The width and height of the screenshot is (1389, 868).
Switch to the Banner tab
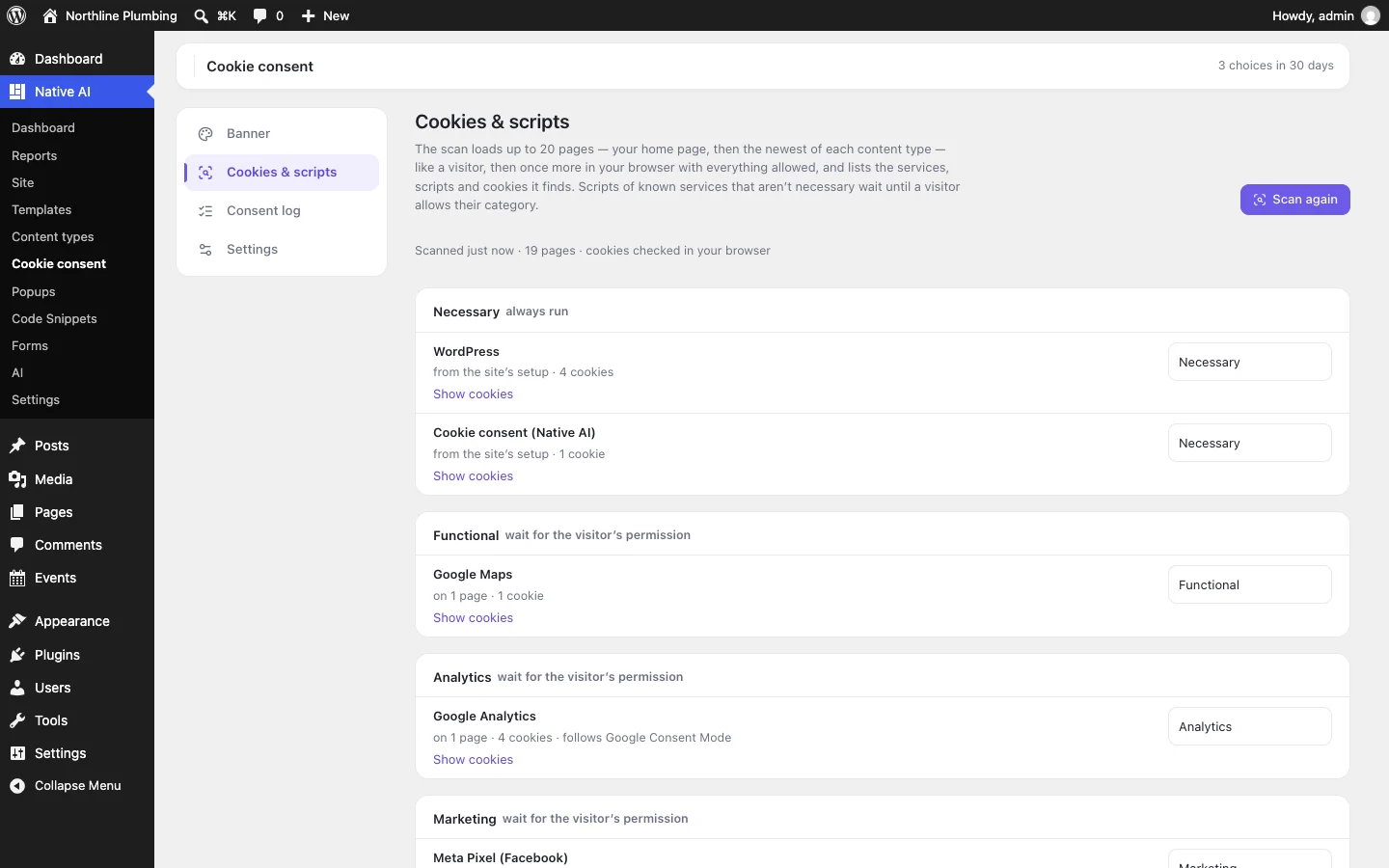[x=282, y=134]
